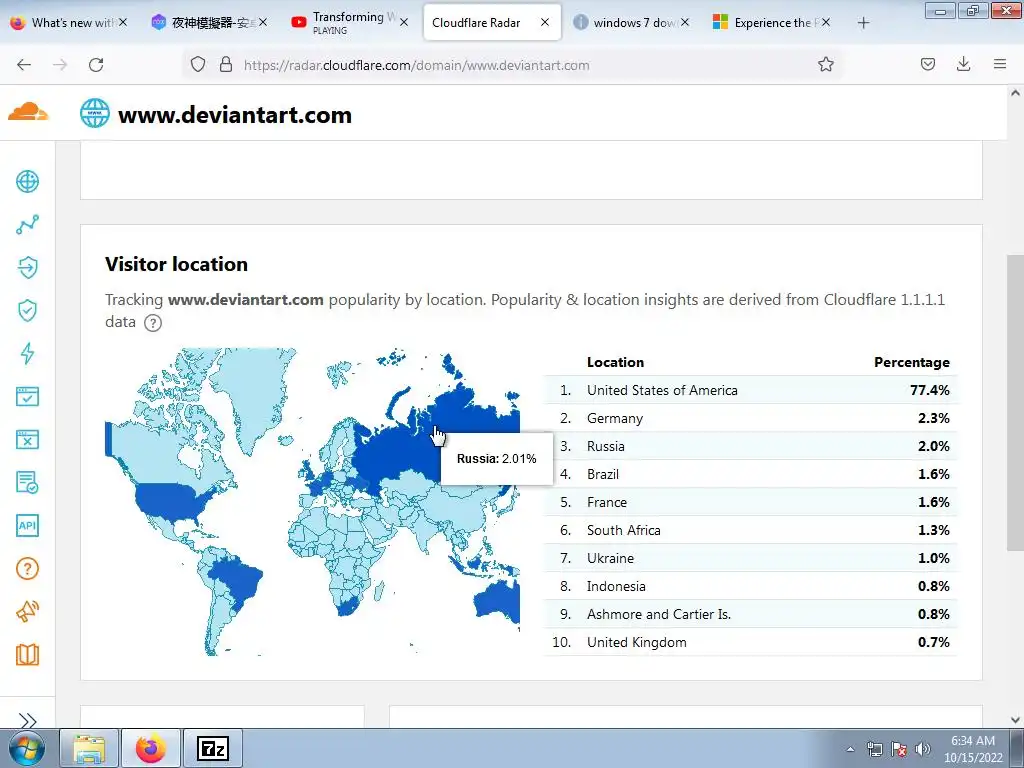Click the Percentage column header

tap(912, 362)
